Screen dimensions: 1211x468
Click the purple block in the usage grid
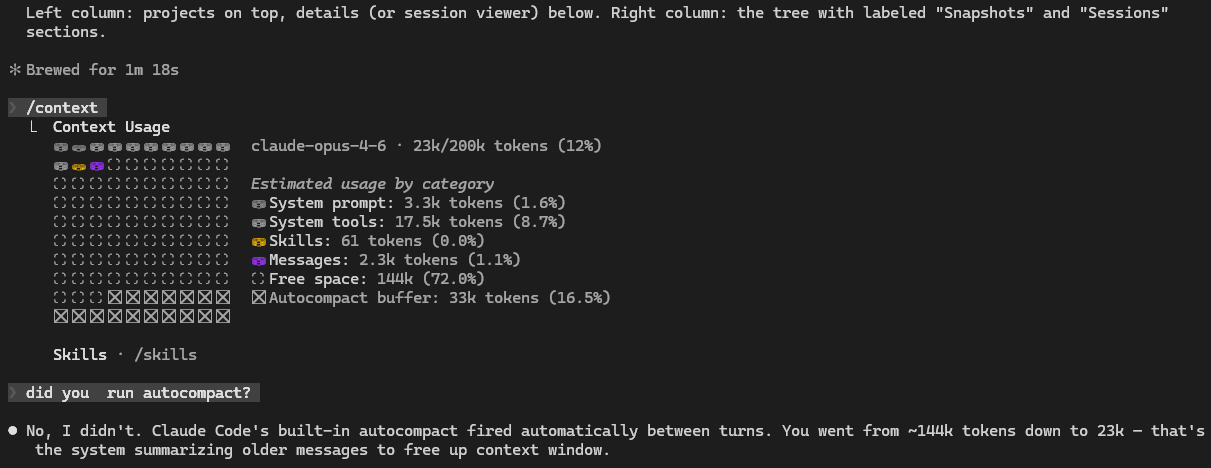(x=96, y=165)
